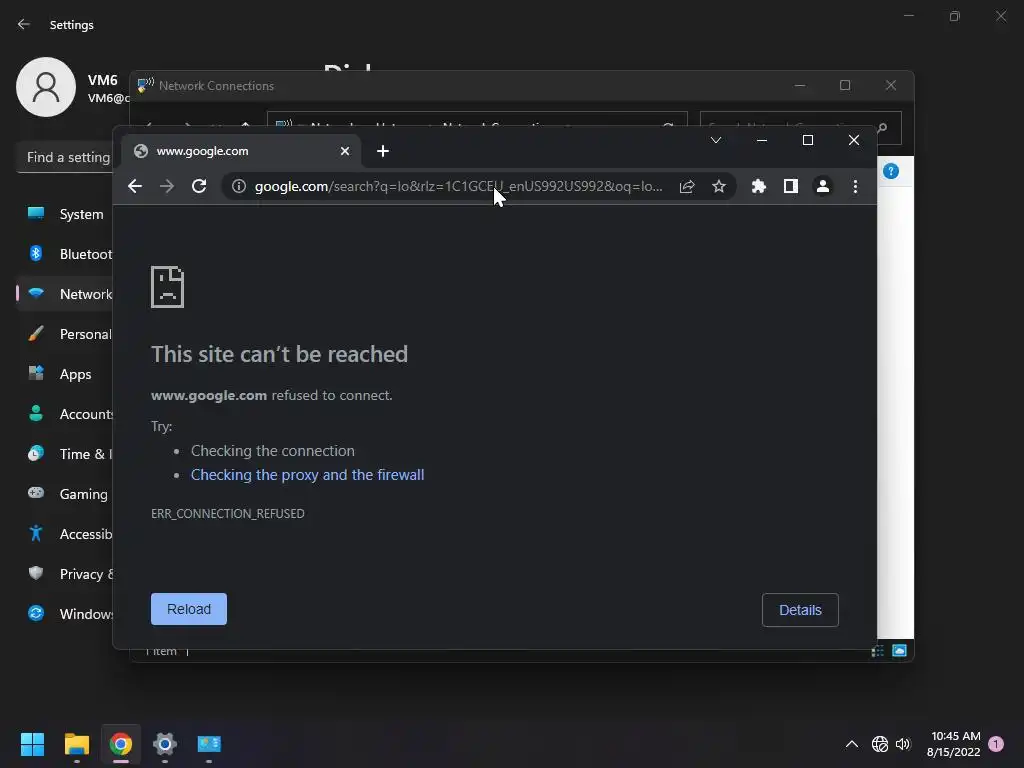
Task: Open Windows Update in Settings sidebar
Action: pos(65,614)
